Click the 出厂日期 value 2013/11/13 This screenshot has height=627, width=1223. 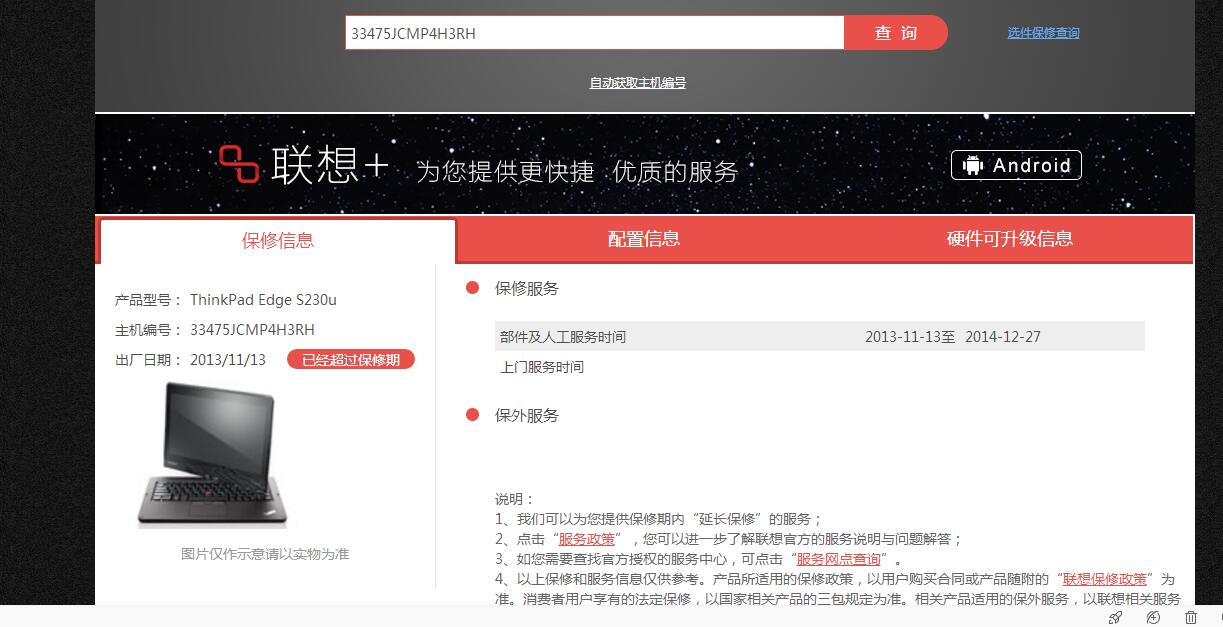coord(228,360)
